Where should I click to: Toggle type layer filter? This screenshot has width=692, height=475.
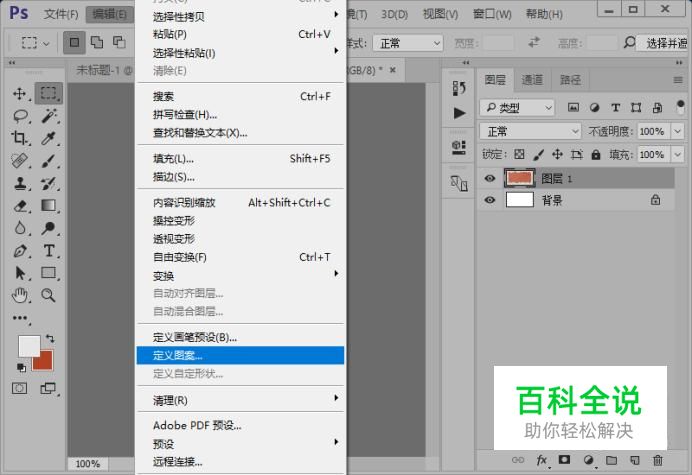click(615, 107)
